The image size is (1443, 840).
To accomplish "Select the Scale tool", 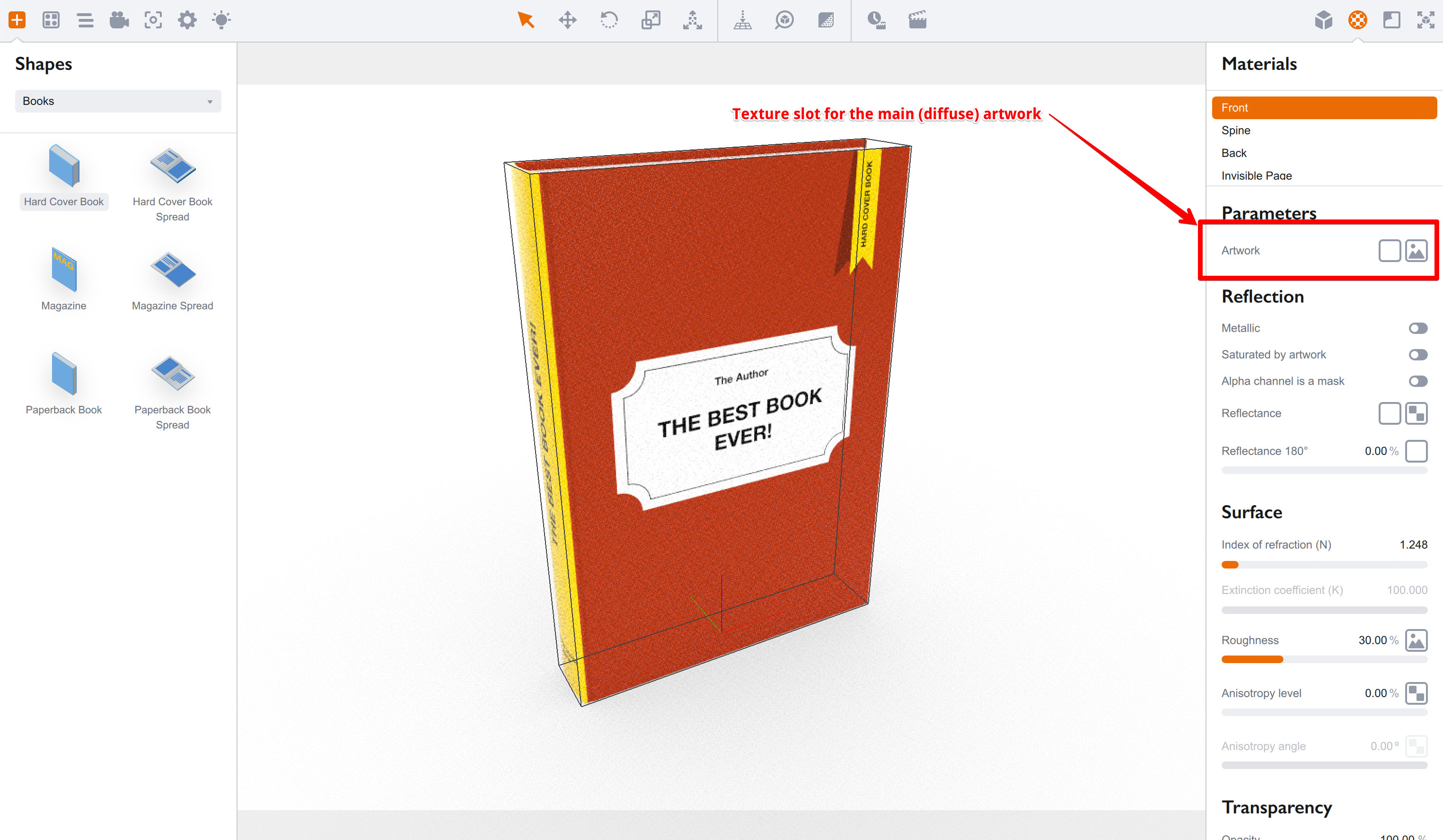I will 651,20.
